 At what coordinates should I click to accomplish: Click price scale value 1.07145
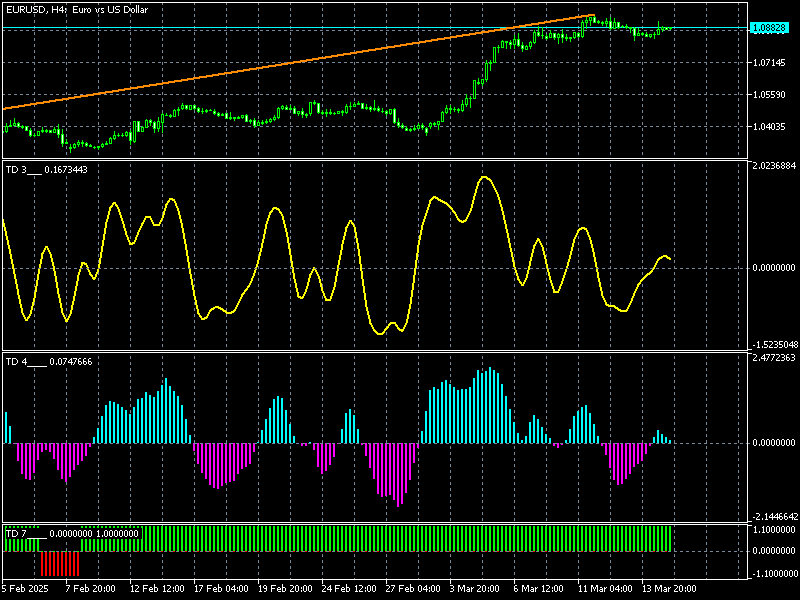coord(769,63)
